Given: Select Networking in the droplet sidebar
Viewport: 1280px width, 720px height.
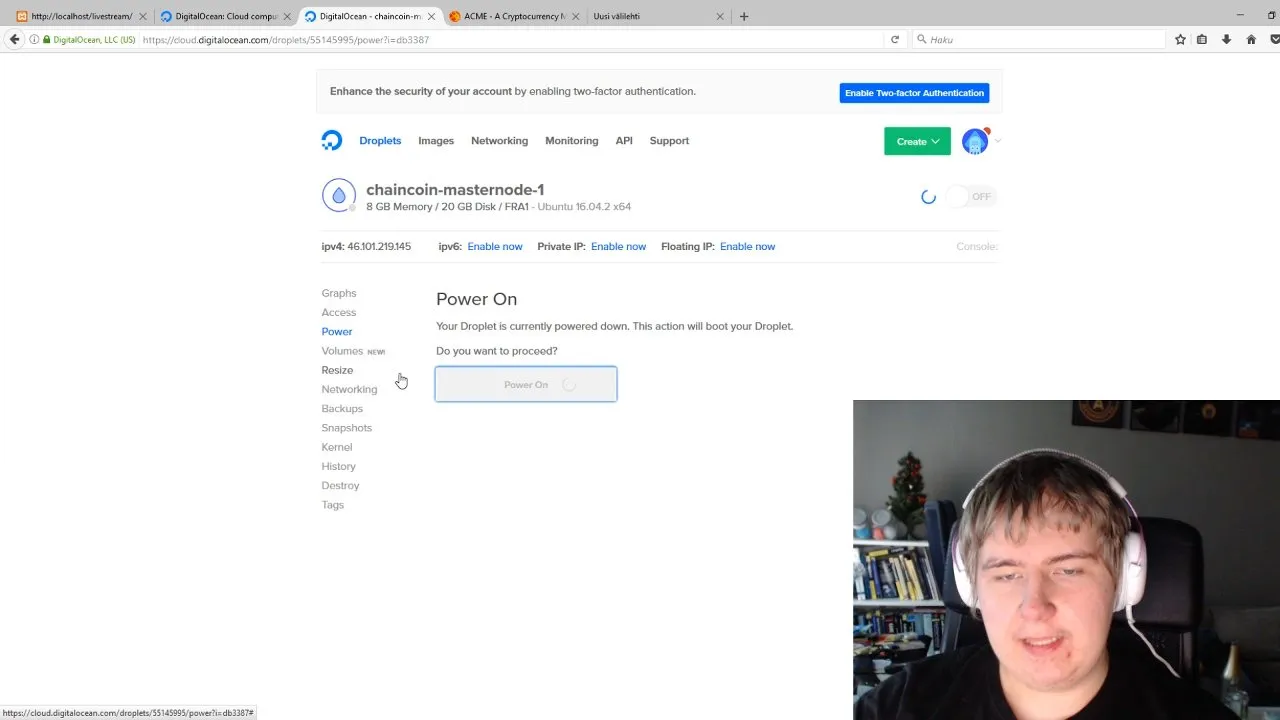Looking at the screenshot, I should click(349, 389).
